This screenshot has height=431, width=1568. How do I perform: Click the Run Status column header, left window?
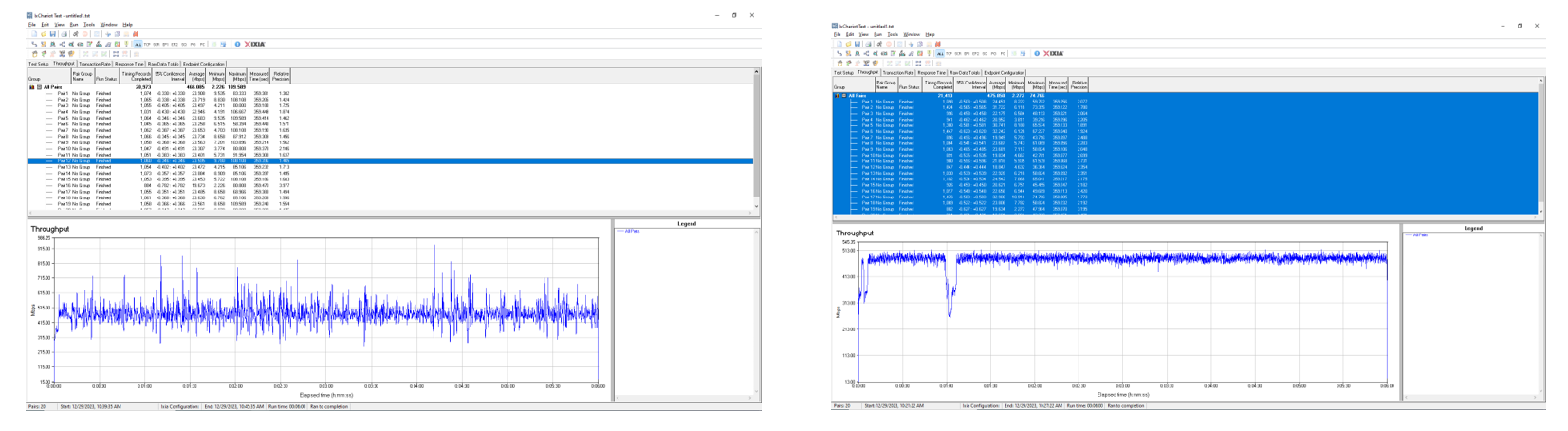tap(105, 79)
